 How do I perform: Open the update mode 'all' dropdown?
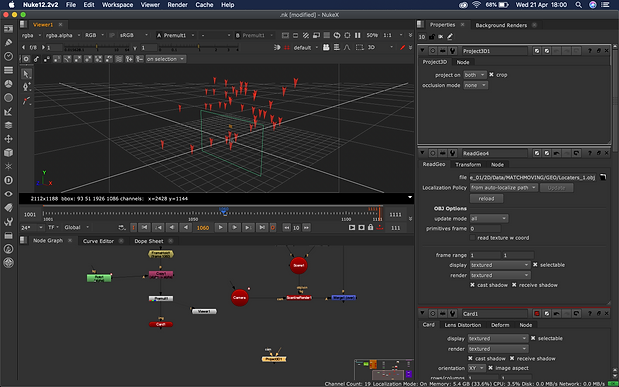tap(489, 218)
